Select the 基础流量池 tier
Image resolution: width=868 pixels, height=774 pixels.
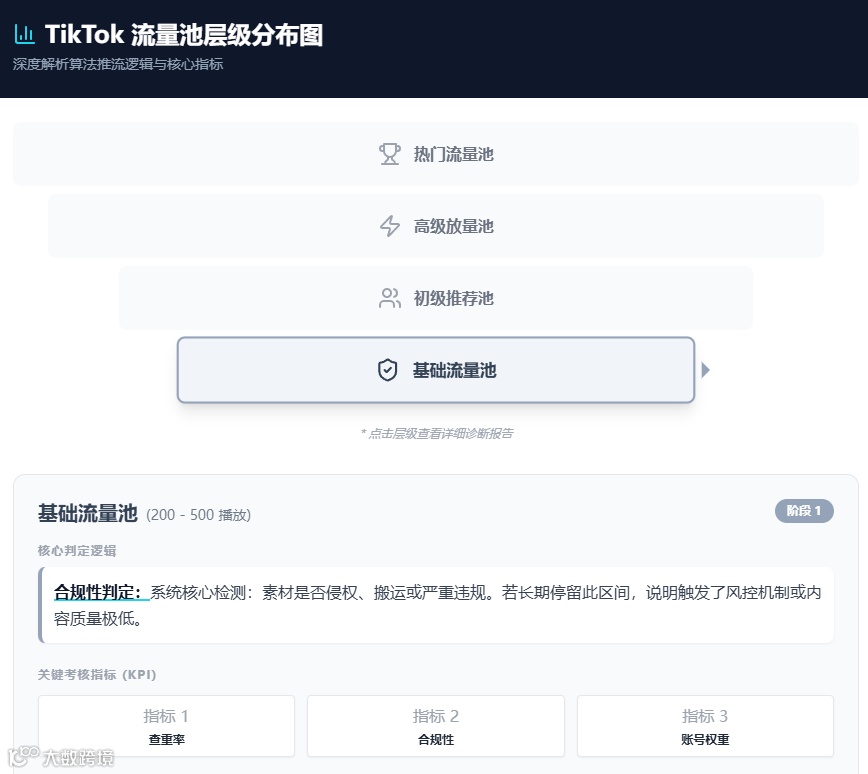point(436,370)
